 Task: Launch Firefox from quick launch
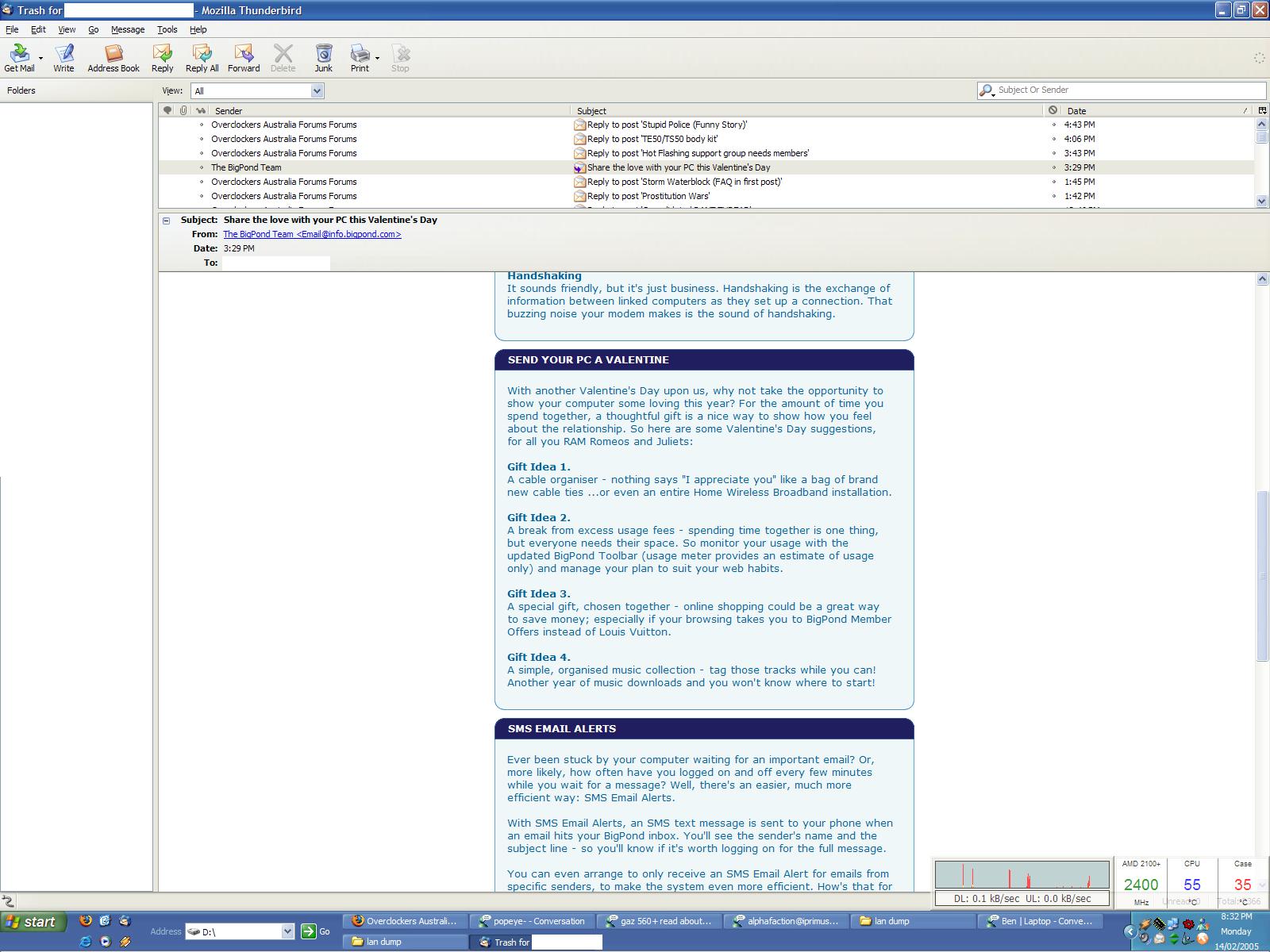click(x=86, y=921)
